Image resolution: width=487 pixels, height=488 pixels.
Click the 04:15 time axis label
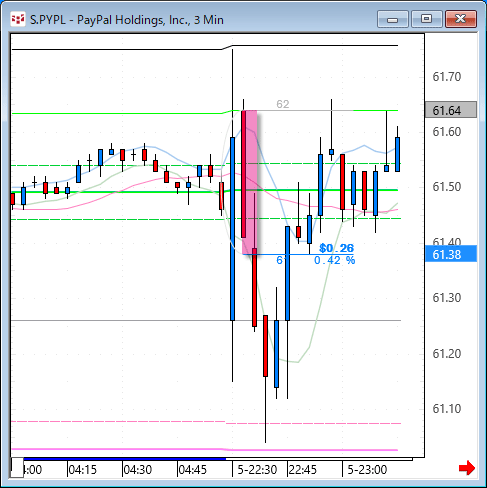point(82,470)
